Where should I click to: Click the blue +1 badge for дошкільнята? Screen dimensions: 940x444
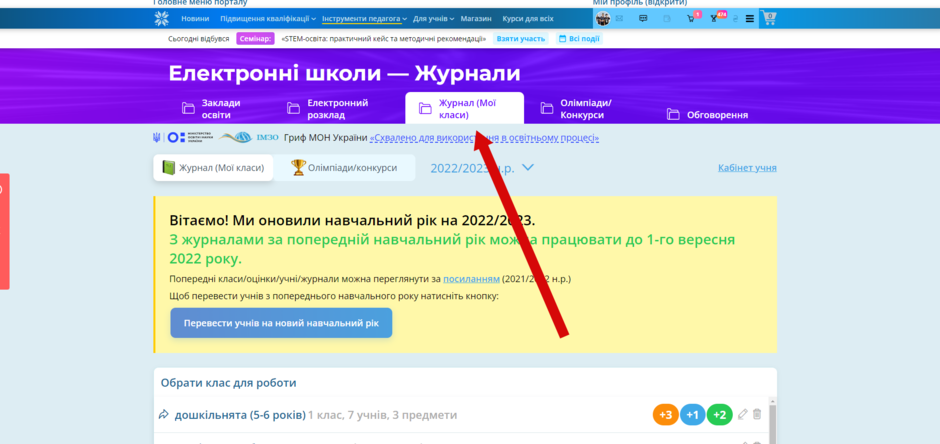click(692, 415)
